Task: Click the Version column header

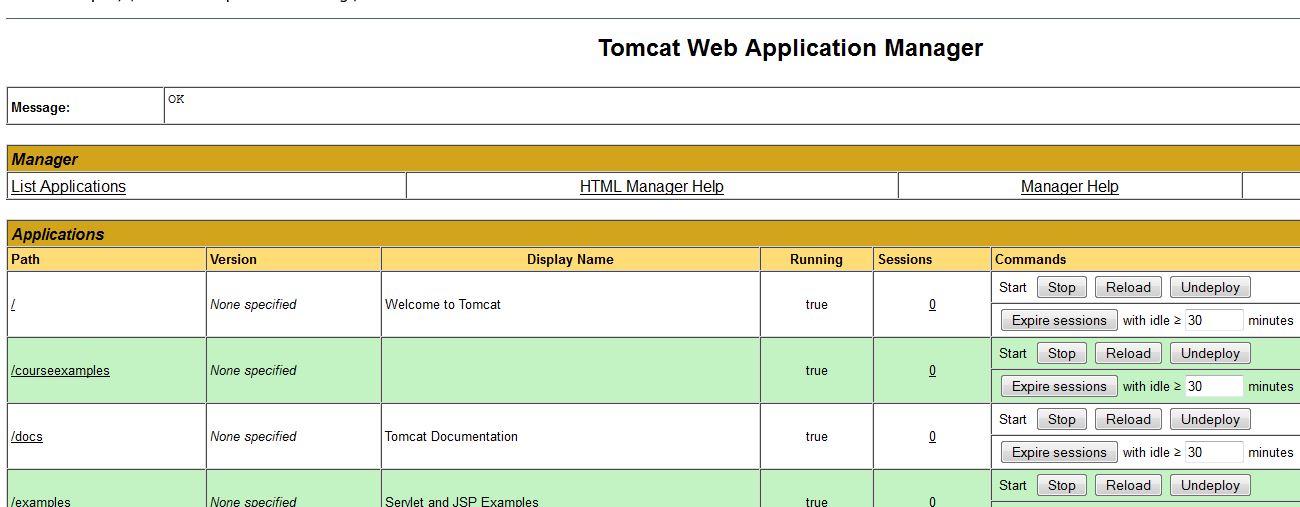Action: [233, 259]
